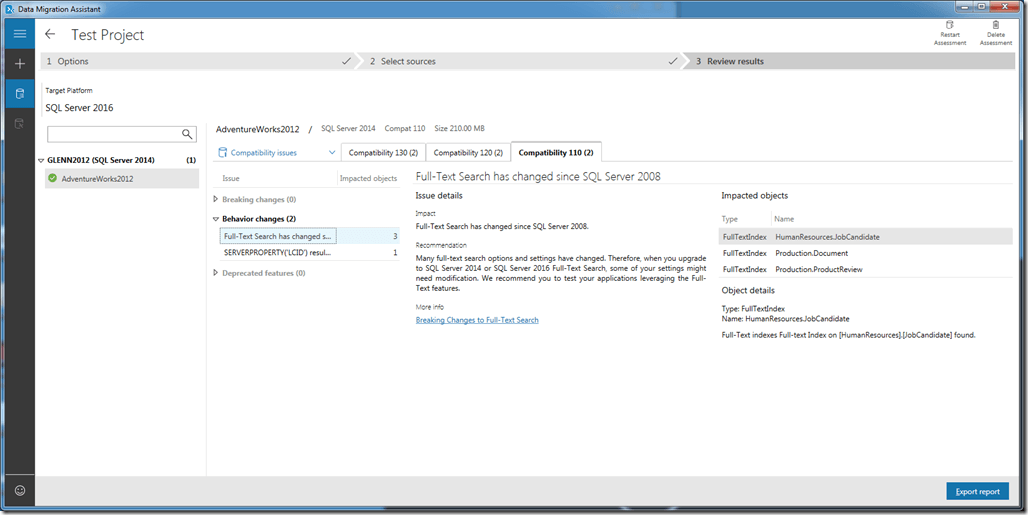Click the Issue column header
The width and height of the screenshot is (1028, 515).
point(231,178)
